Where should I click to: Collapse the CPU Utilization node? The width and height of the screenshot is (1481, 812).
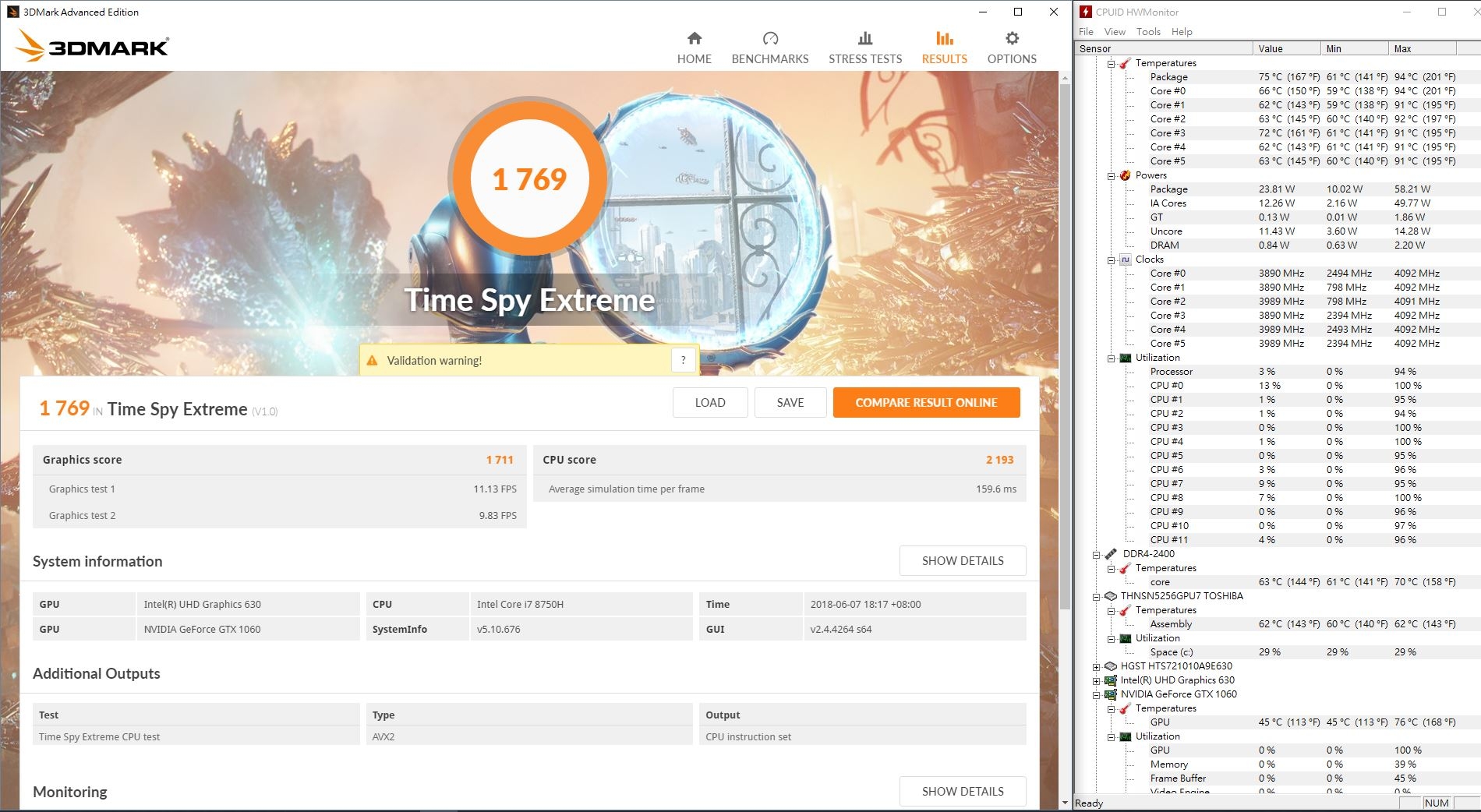point(1111,358)
